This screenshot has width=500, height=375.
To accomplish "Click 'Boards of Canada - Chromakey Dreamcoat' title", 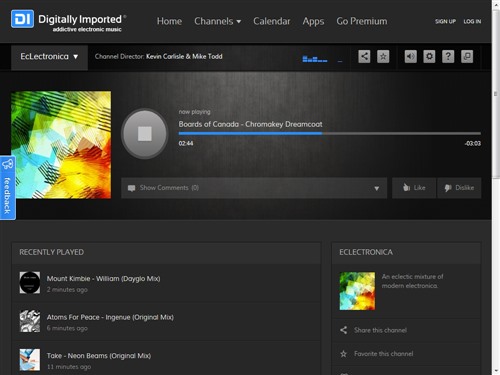I will tap(250, 124).
